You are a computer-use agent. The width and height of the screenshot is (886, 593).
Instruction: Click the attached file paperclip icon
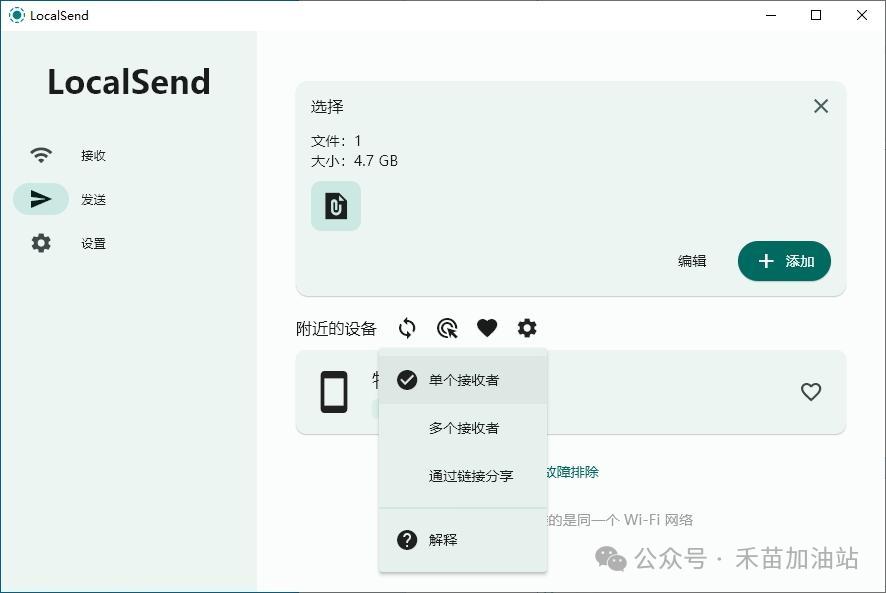(x=335, y=205)
